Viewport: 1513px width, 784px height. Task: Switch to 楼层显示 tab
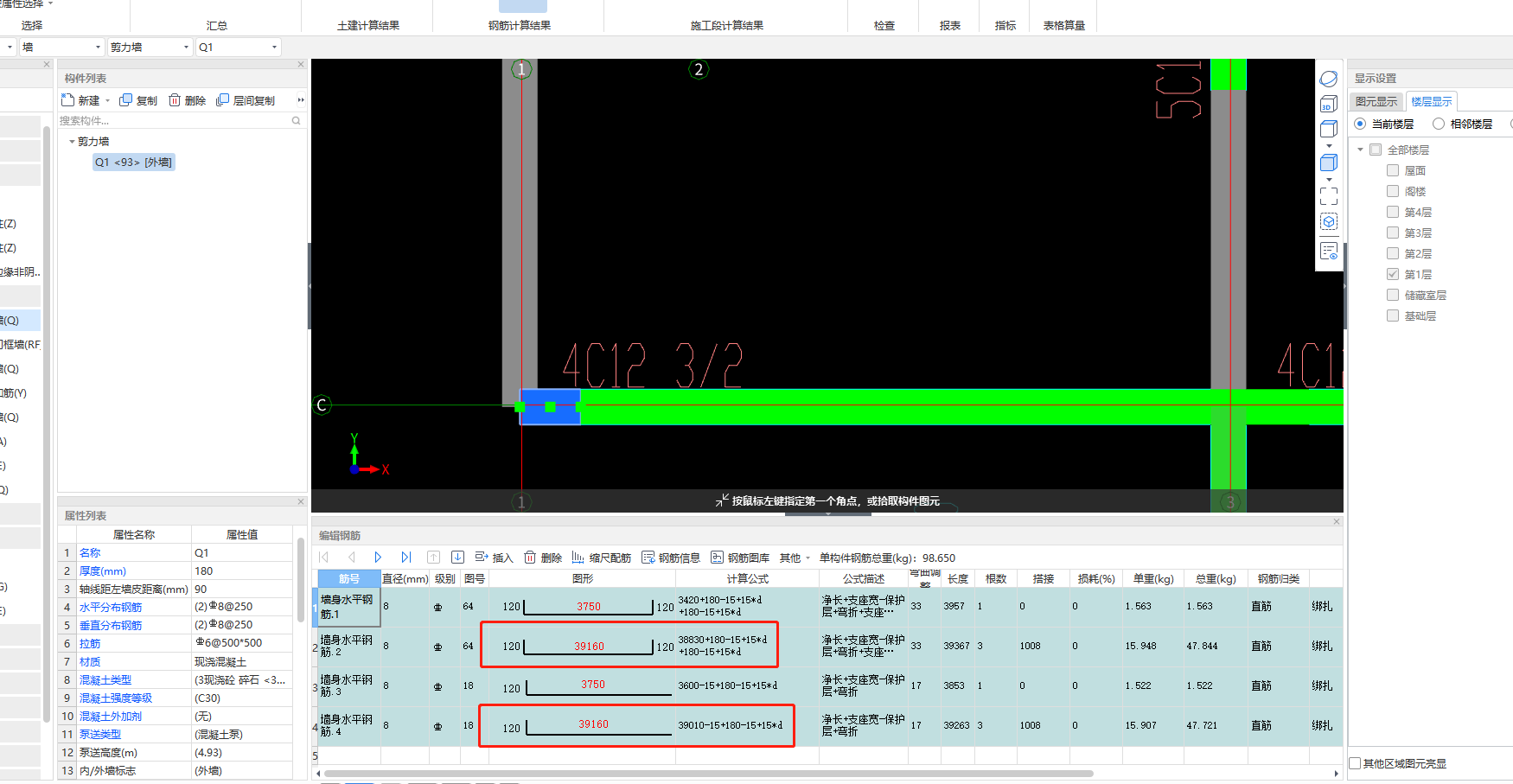point(1432,101)
